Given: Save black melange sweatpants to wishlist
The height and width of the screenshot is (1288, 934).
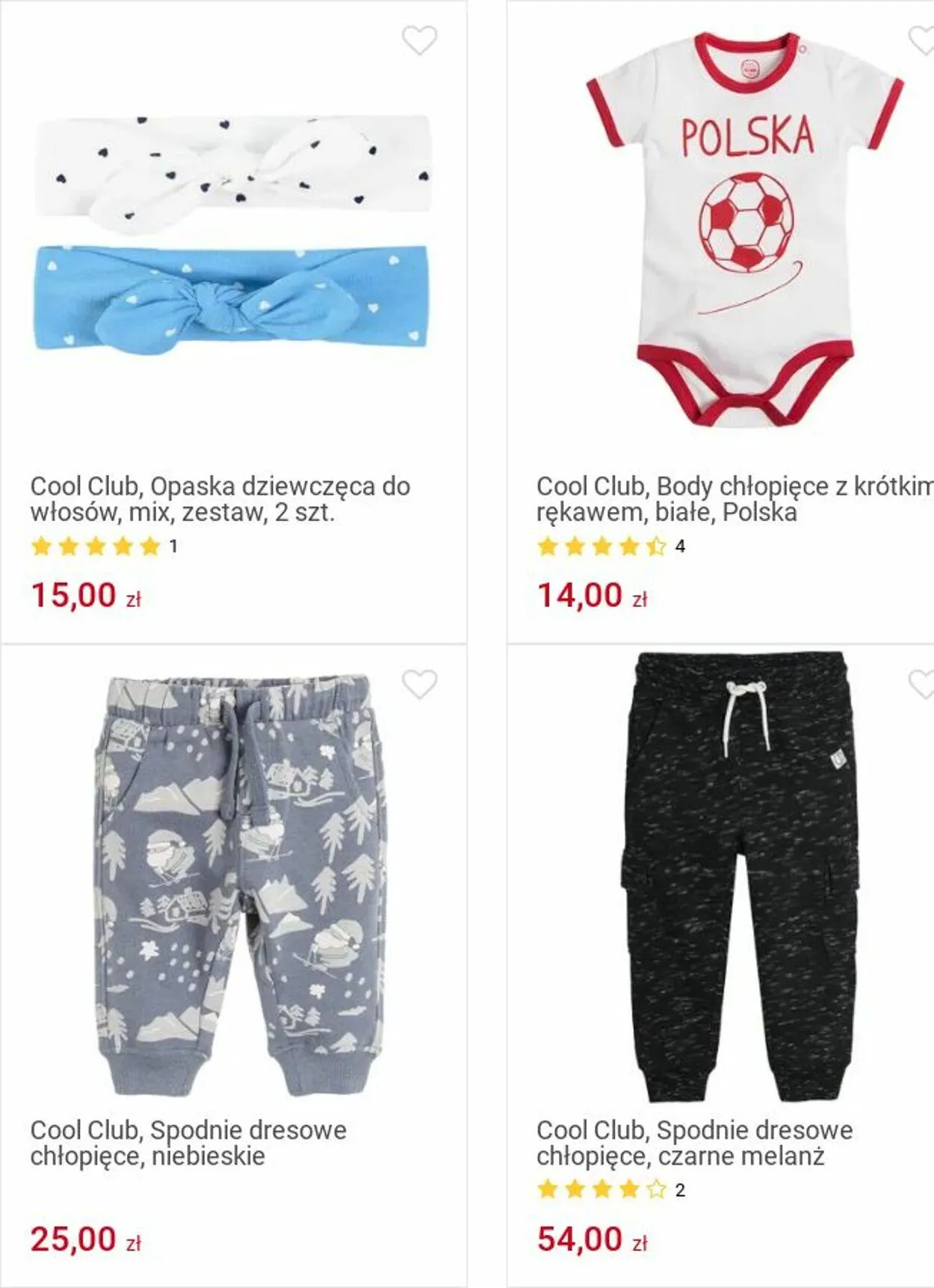Looking at the screenshot, I should pyautogui.click(x=921, y=684).
